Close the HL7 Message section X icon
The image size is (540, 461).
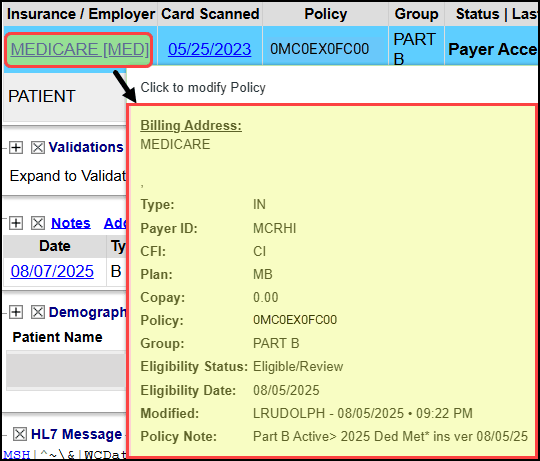click(20, 434)
